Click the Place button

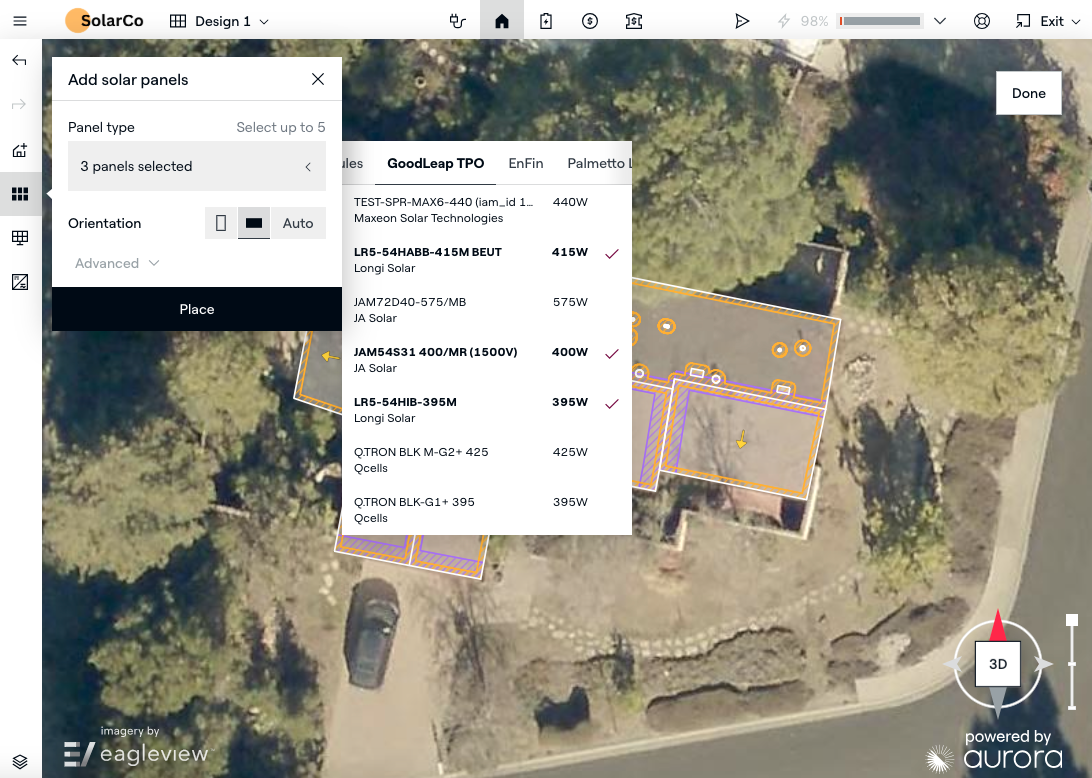tap(197, 309)
